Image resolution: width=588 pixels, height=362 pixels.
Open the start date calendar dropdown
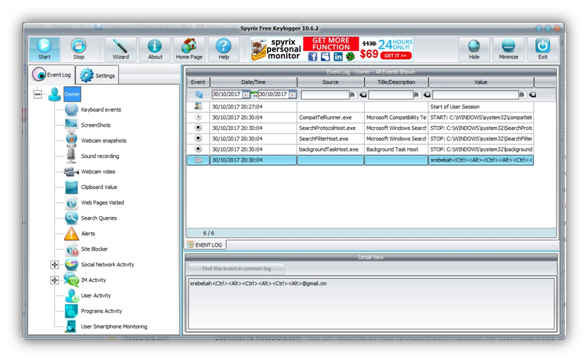(246, 95)
